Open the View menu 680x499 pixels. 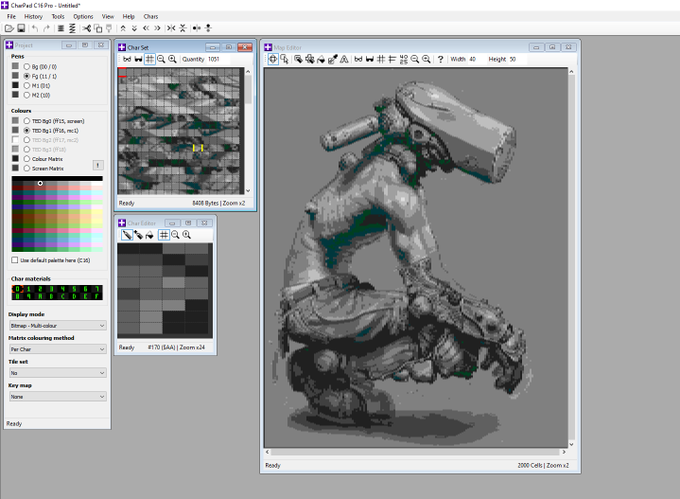point(108,16)
